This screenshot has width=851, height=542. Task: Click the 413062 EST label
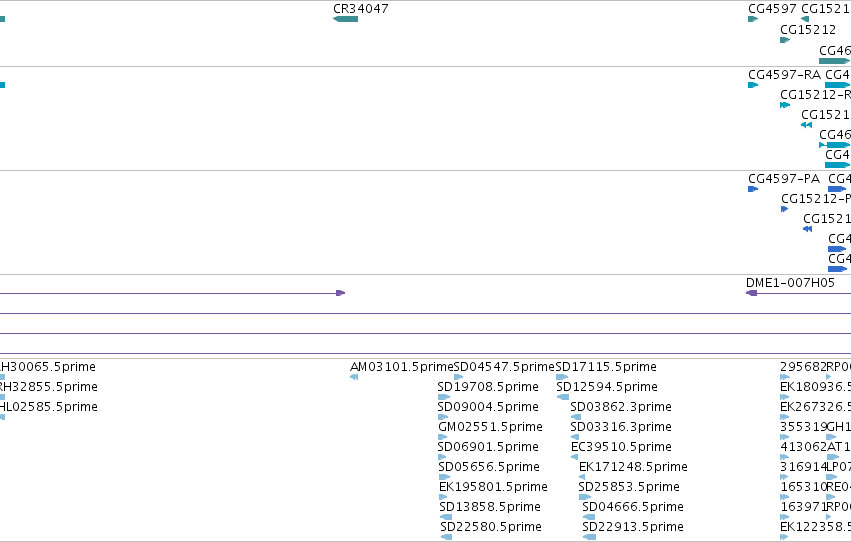coord(803,447)
